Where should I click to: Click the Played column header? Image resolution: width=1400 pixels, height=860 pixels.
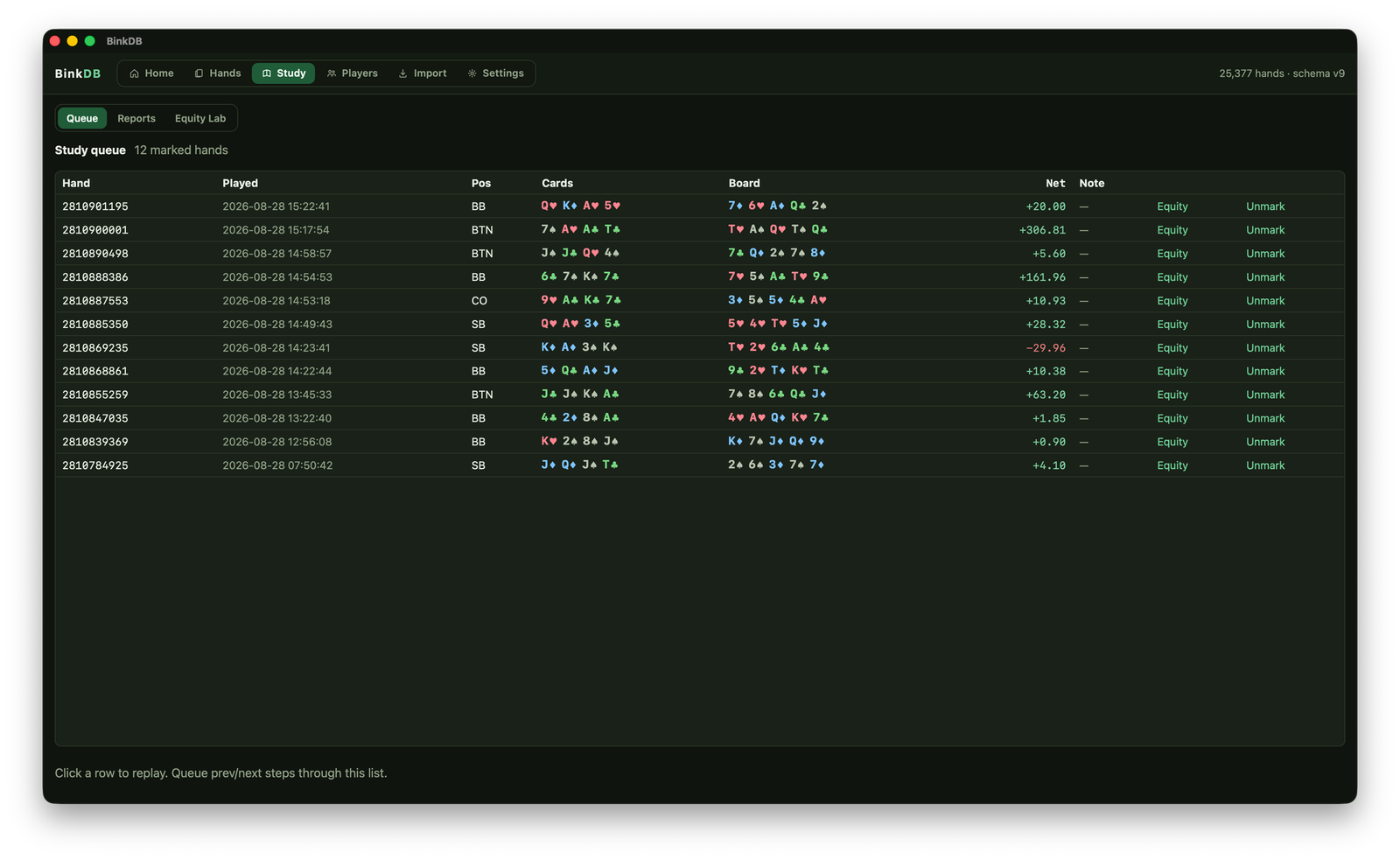[240, 183]
